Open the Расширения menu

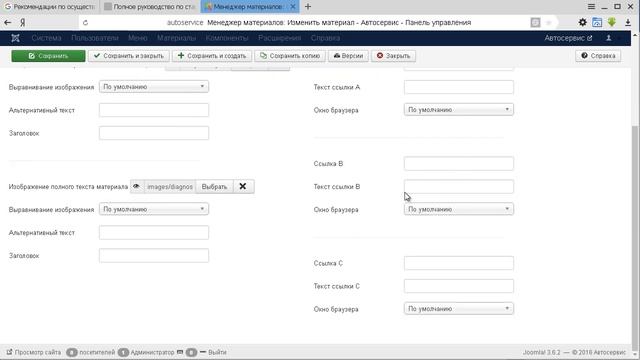tap(280, 38)
